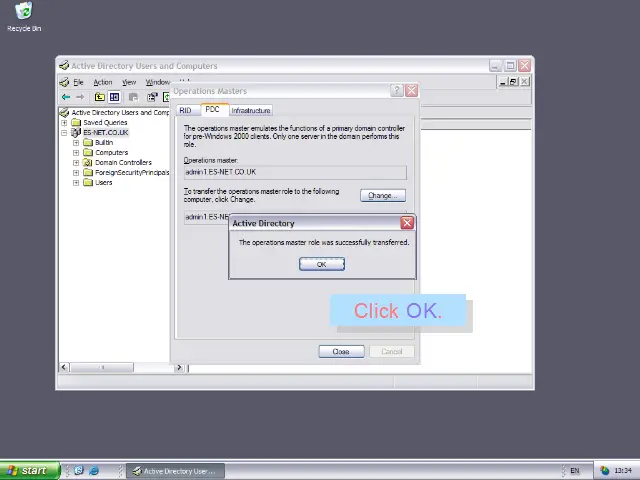Screen dimensions: 640x480
Task: Click the ES-NET.CO.UK domain icon
Action: [76, 133]
